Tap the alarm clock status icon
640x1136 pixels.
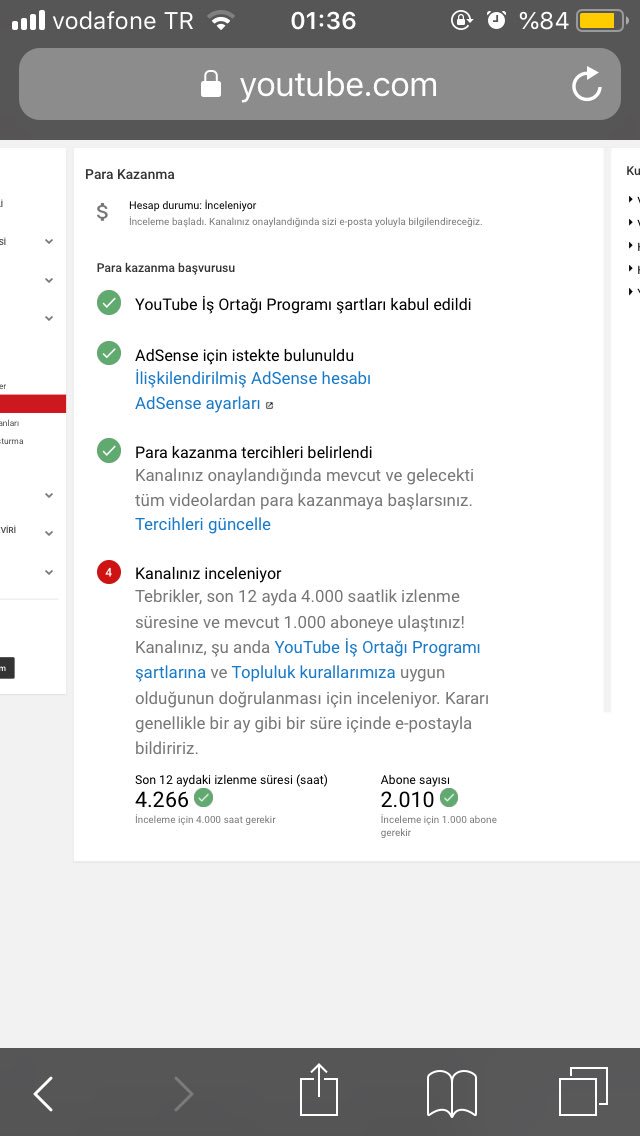(496, 20)
